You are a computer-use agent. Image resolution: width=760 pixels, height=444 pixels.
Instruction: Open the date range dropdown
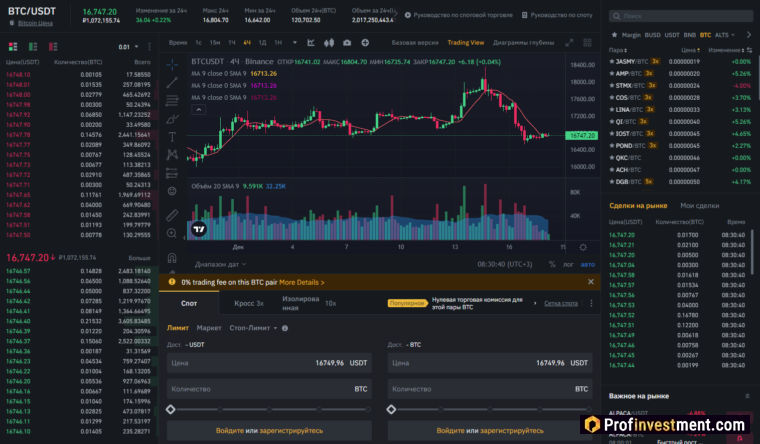(221, 264)
